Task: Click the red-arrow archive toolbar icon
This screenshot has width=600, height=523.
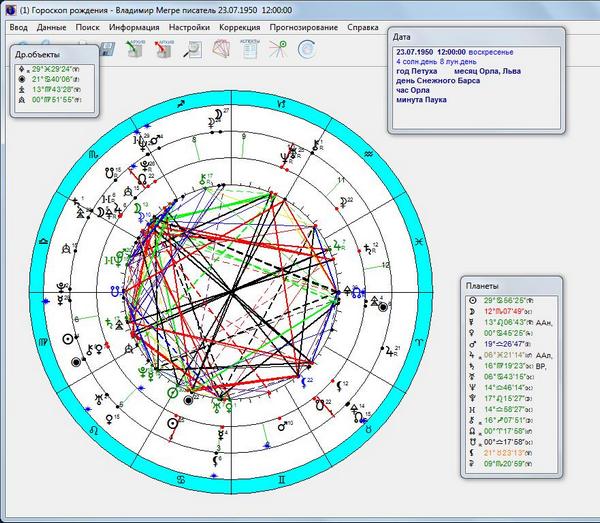Action: (x=163, y=49)
